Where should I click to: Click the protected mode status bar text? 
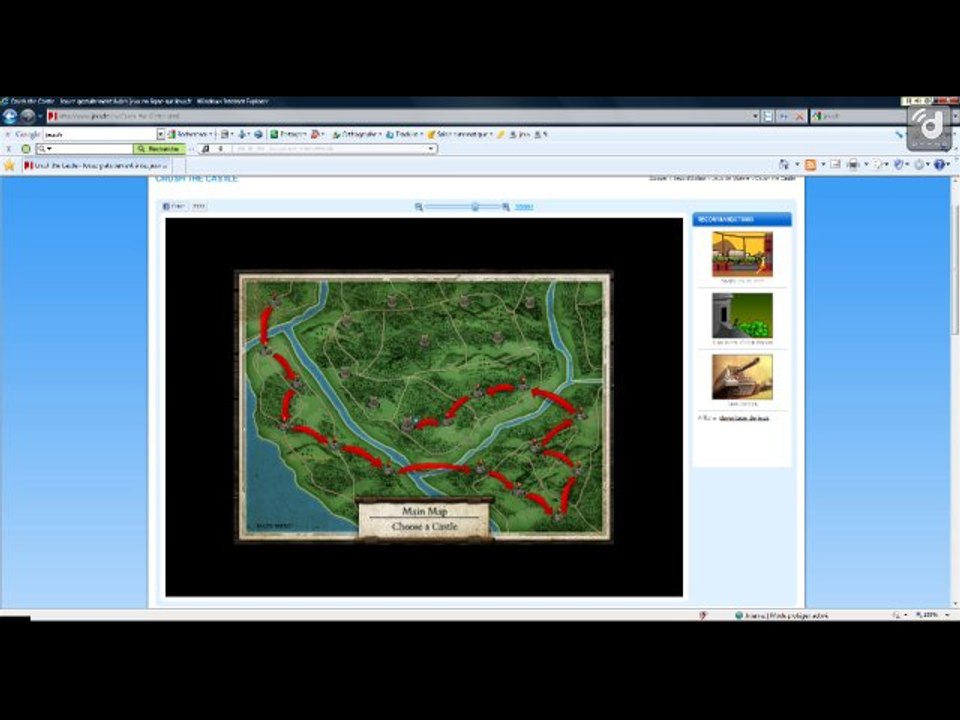tap(786, 615)
